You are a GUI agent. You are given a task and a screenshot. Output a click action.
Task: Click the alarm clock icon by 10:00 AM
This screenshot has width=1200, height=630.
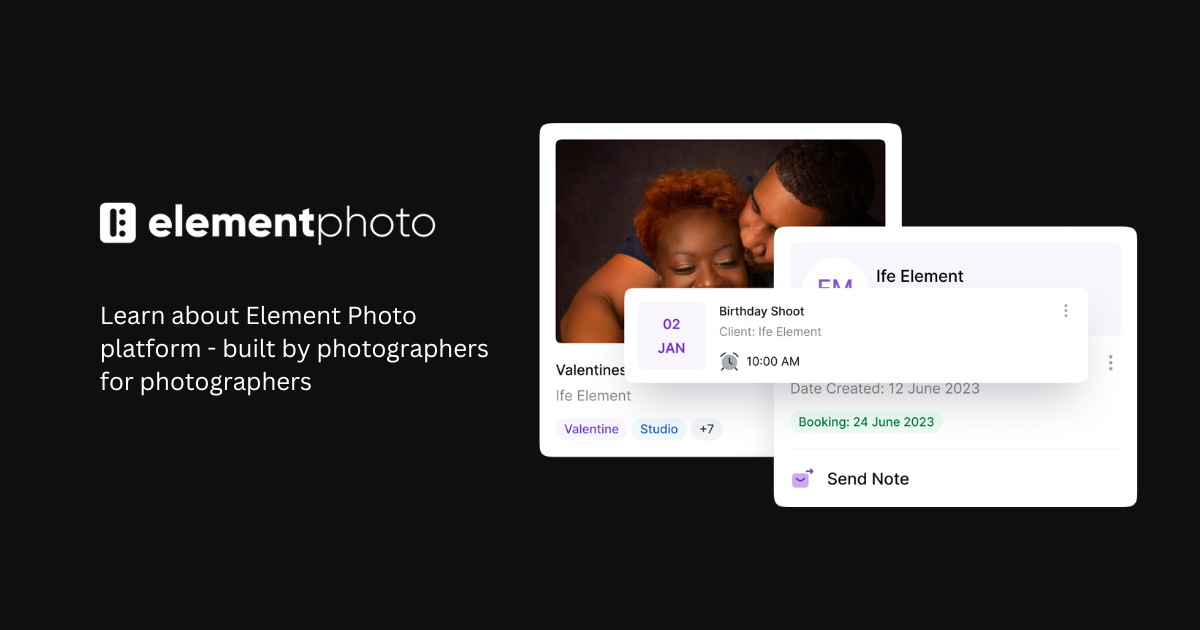pos(729,361)
